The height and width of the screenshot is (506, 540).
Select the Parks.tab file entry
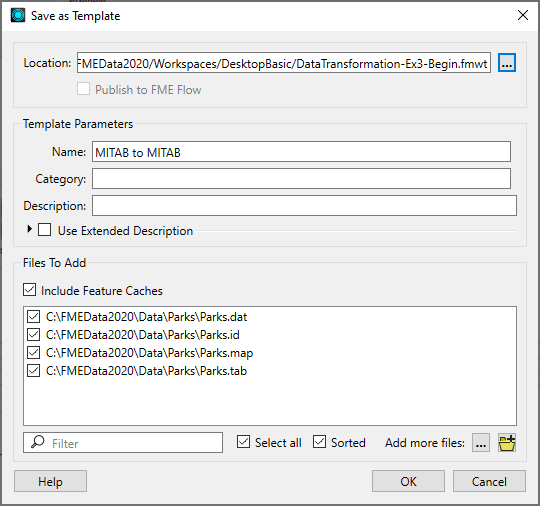click(146, 371)
